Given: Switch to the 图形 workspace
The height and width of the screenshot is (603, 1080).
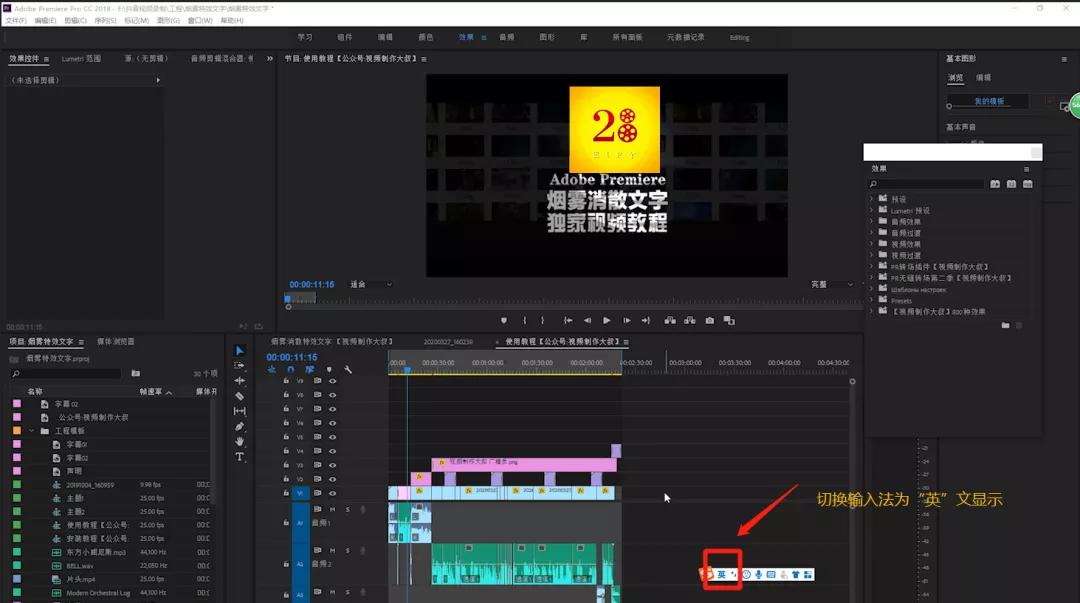Looking at the screenshot, I should 547,37.
